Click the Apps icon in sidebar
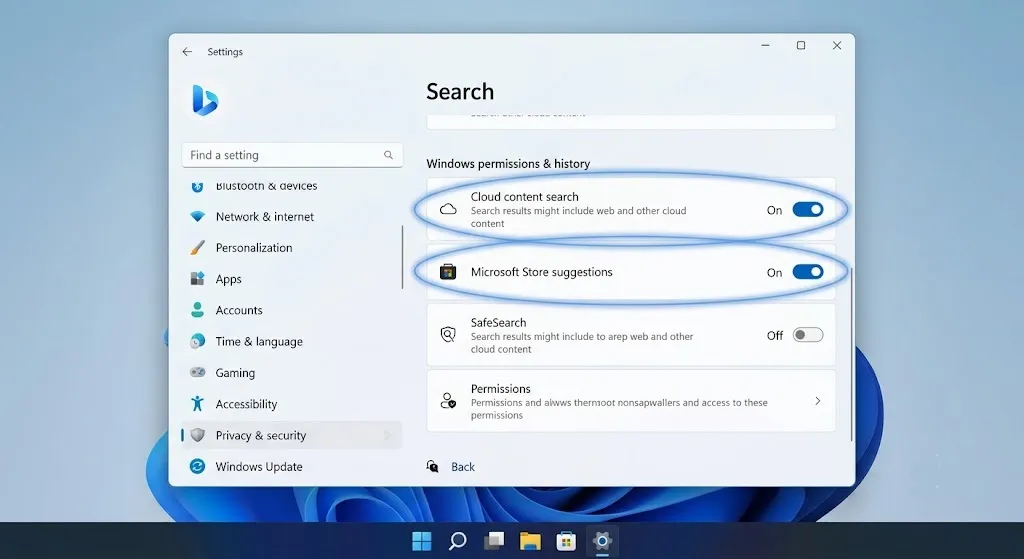 tap(197, 279)
